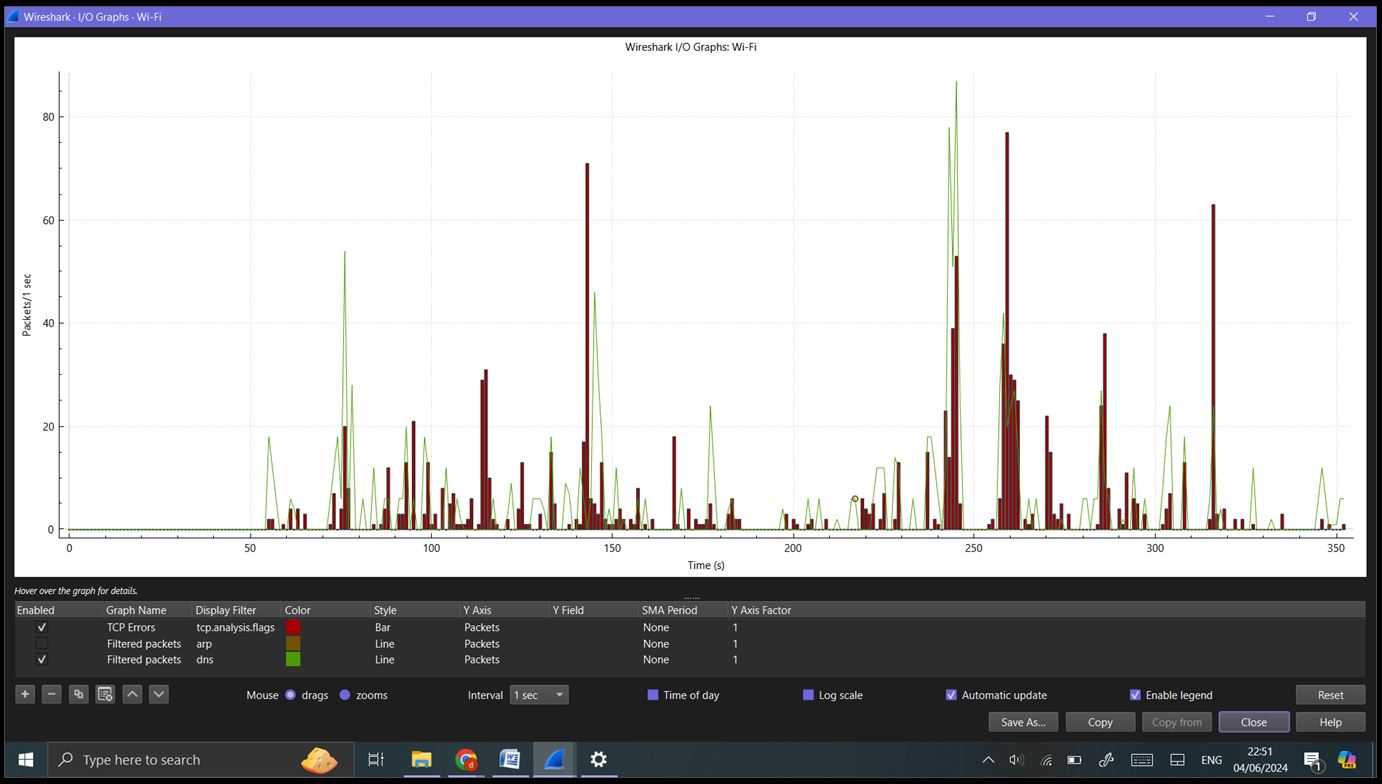Reset the I/O graph view
This screenshot has height=784, width=1382.
coord(1330,694)
